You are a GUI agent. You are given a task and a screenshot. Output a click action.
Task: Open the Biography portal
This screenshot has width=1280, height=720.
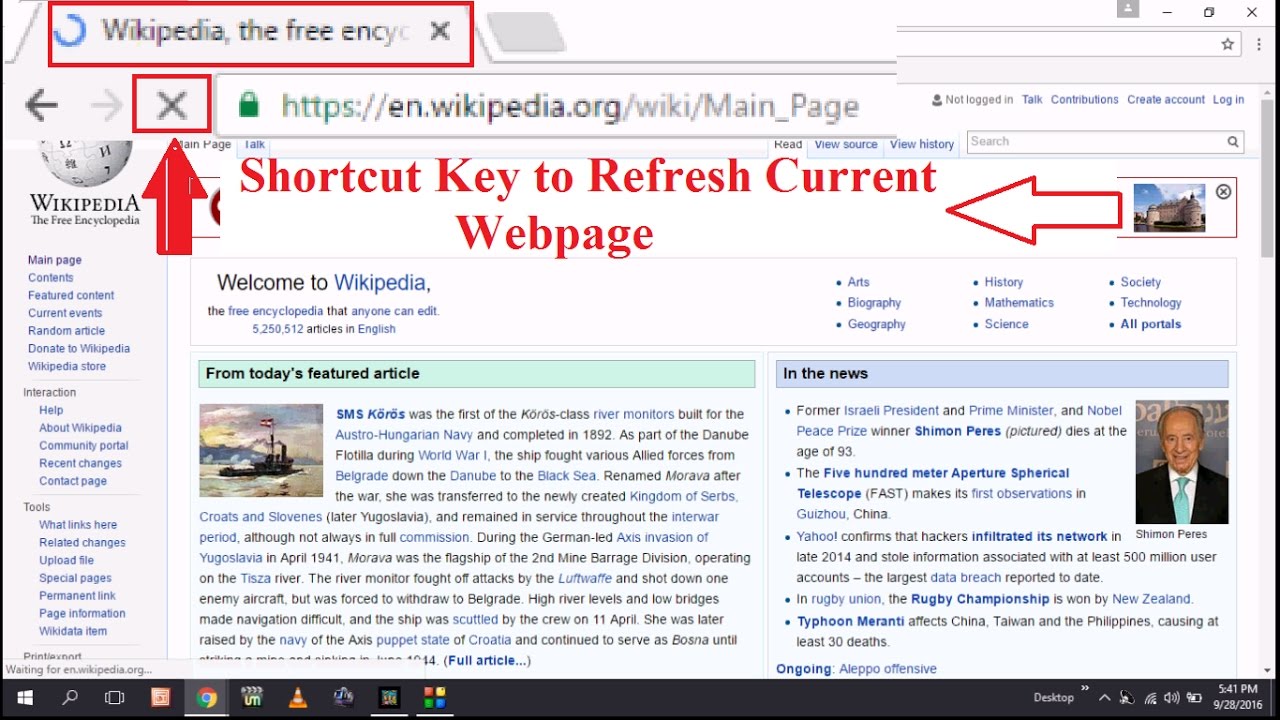tap(874, 303)
